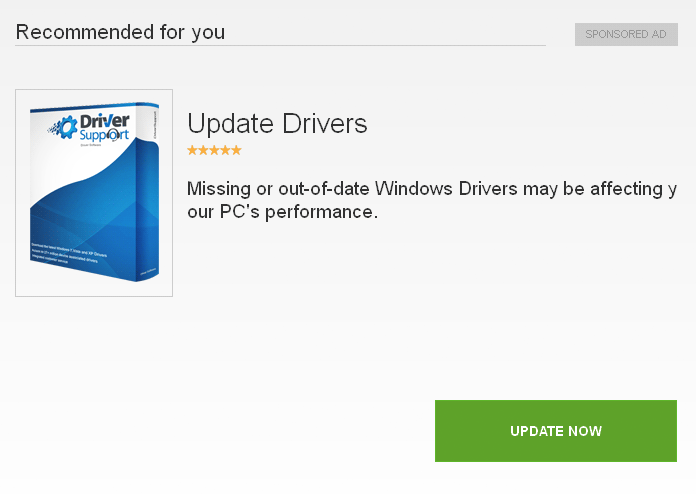The image size is (696, 494).
Task: Click the second star in the rating
Action: tap(203, 150)
